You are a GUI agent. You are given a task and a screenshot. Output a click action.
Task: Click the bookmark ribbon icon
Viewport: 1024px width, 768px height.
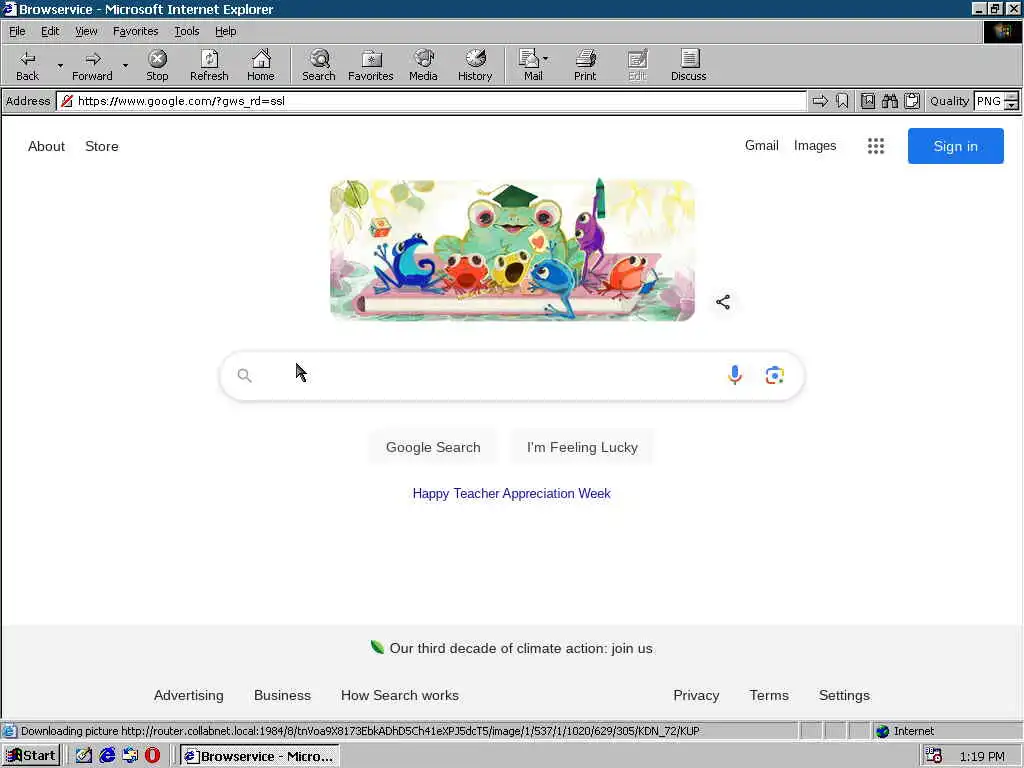[x=842, y=101]
